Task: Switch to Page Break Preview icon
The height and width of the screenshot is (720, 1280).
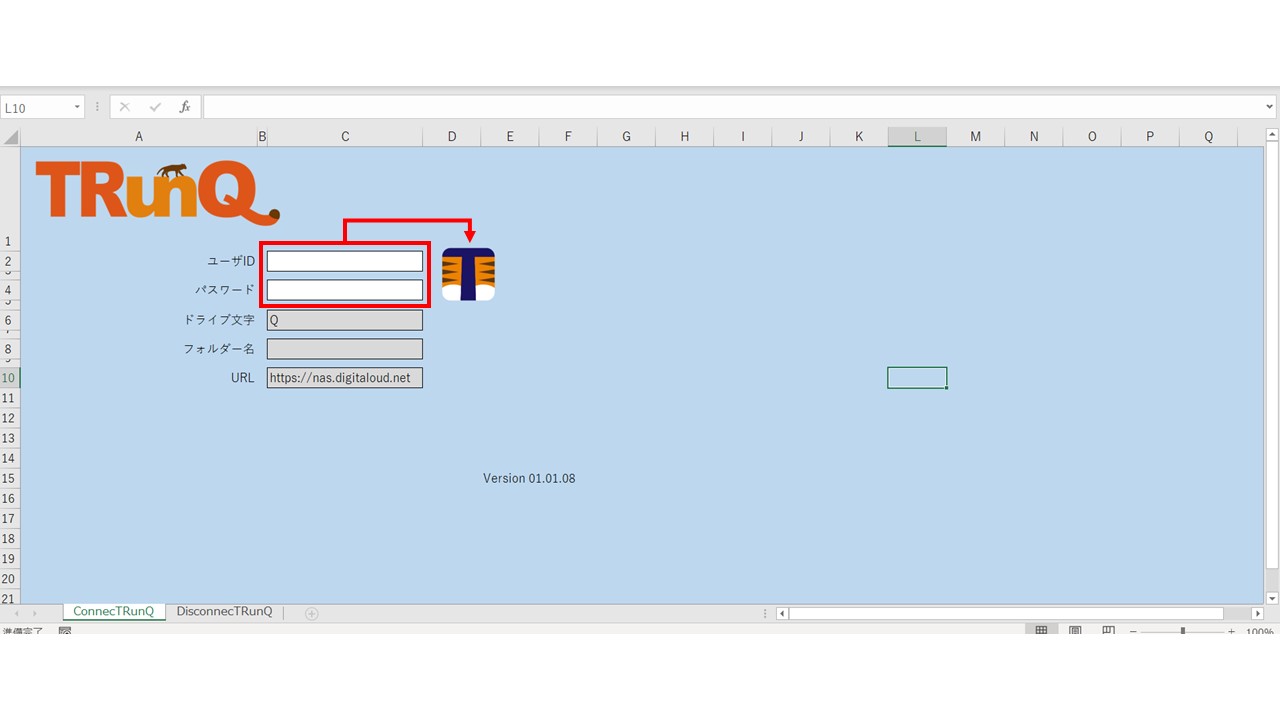Action: [x=1108, y=632]
